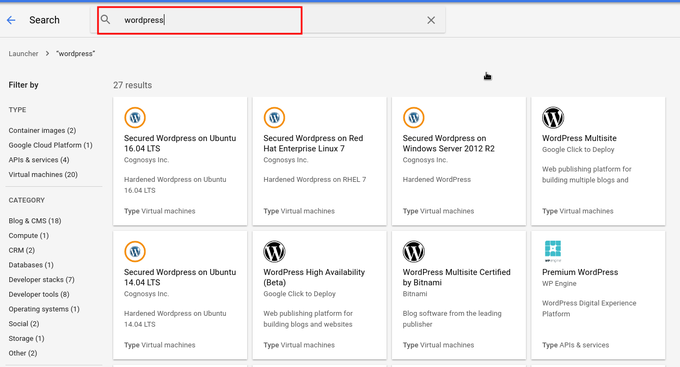This screenshot has height=367, width=680.
Task: Open the Premium WordPress title
Action: 580,272
